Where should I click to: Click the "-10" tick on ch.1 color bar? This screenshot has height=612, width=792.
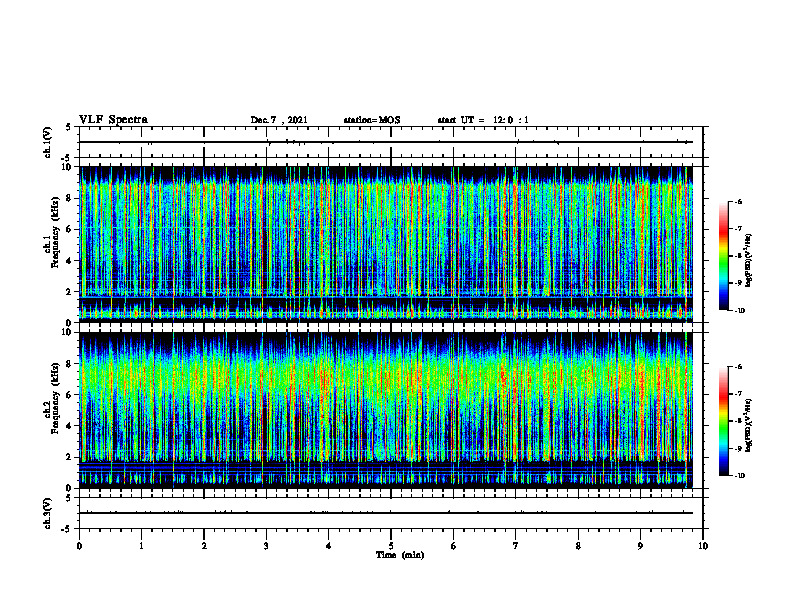click(739, 310)
